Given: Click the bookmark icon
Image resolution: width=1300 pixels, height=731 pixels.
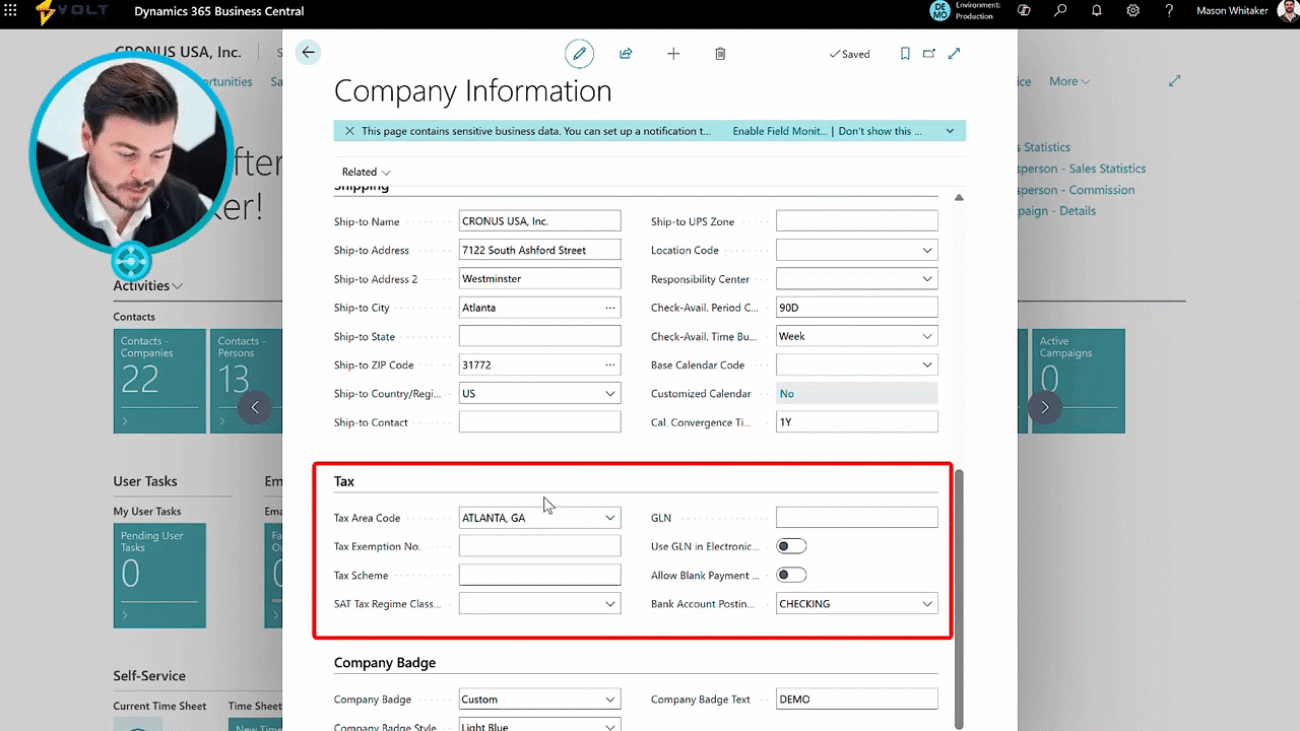Looking at the screenshot, I should [905, 54].
